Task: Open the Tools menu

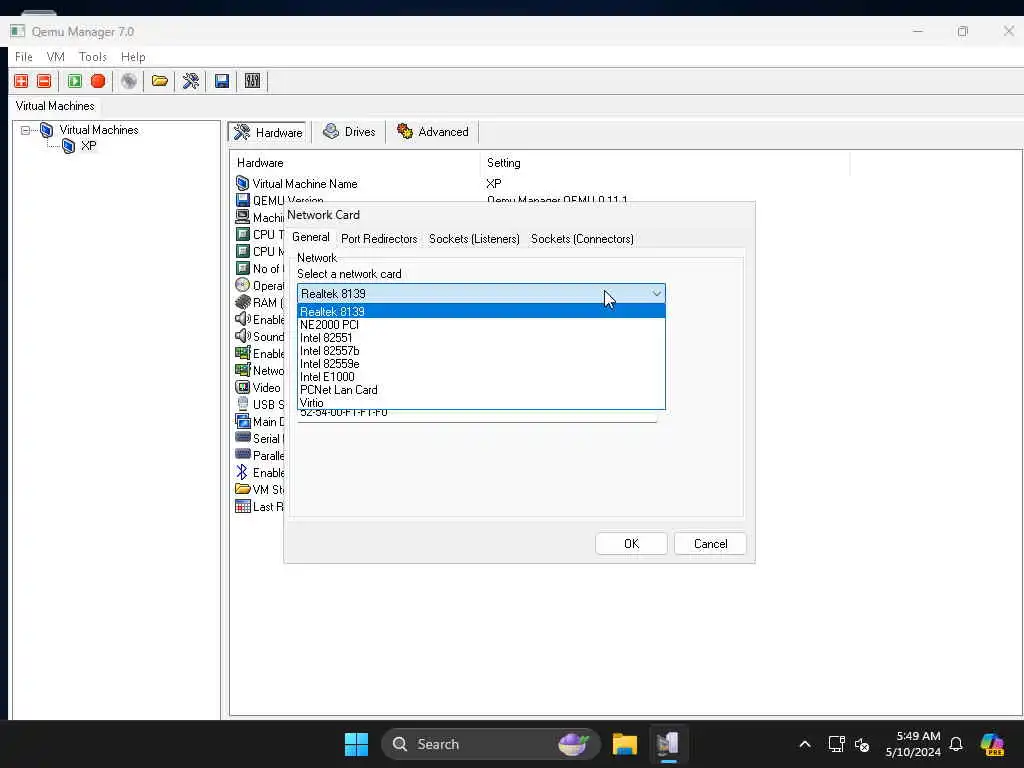Action: [93, 57]
